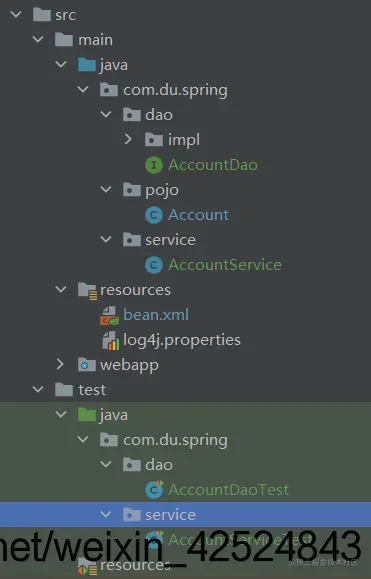Image resolution: width=371 pixels, height=579 pixels.
Task: Click the blue main java source folder icon
Action: coord(87,65)
